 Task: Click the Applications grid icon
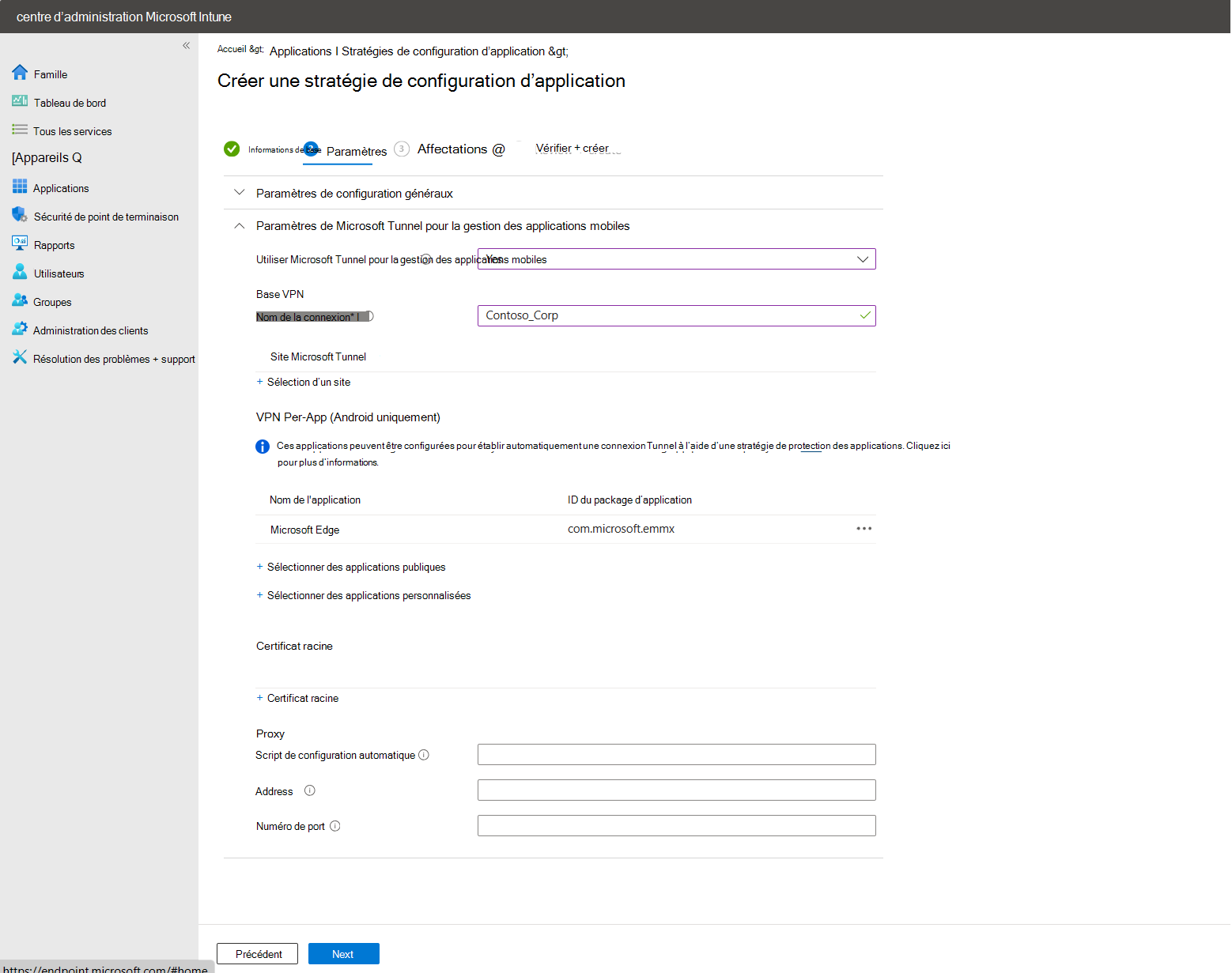(x=20, y=187)
